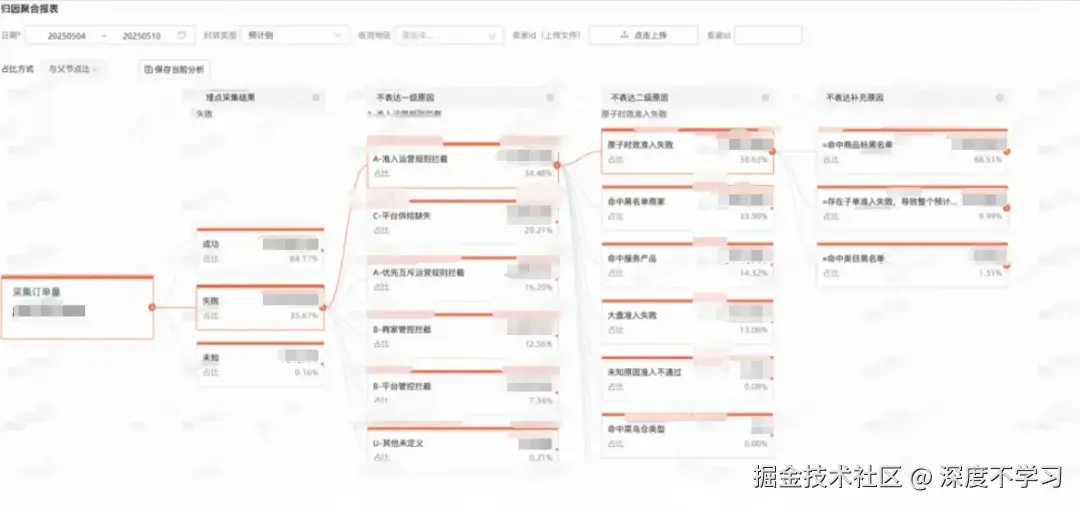Click the 保存当前分析 button
Image resolution: width=1080 pixels, height=507 pixels.
(173, 69)
